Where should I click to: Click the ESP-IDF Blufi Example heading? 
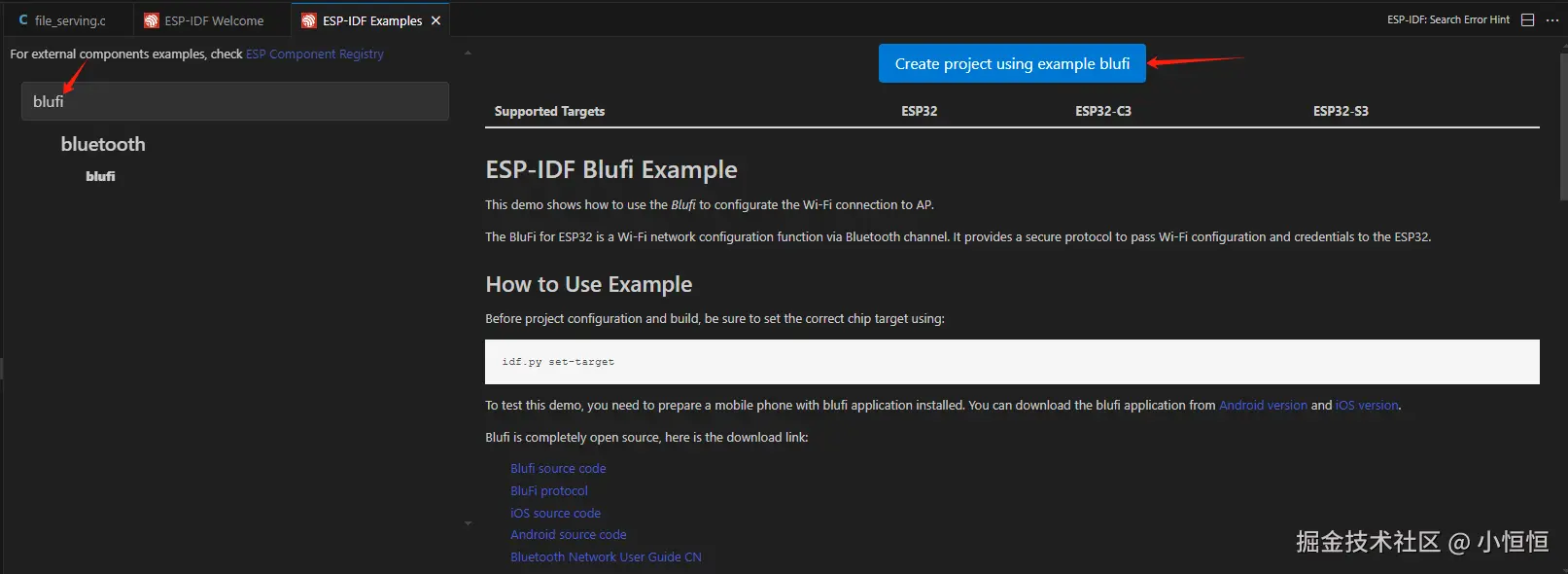pyautogui.click(x=611, y=169)
